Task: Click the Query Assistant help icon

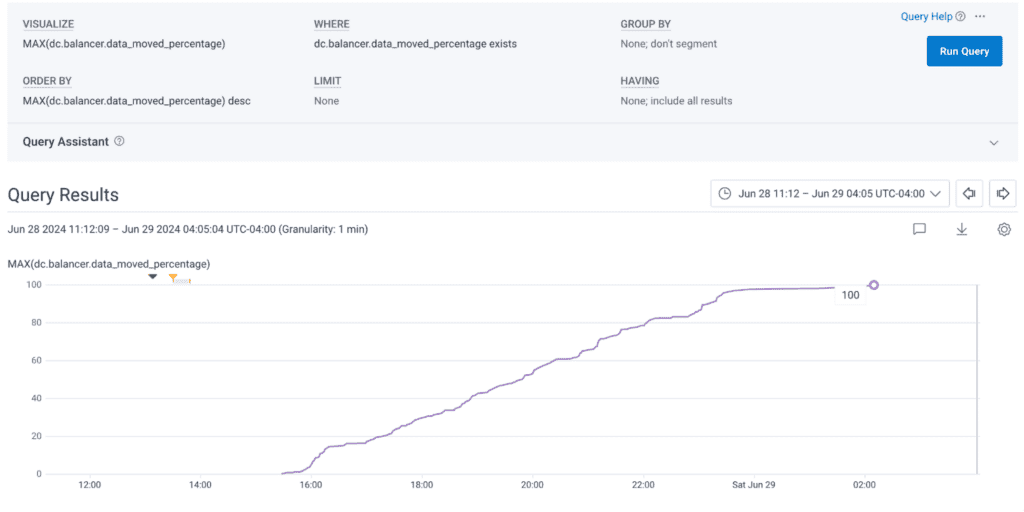Action: point(119,142)
